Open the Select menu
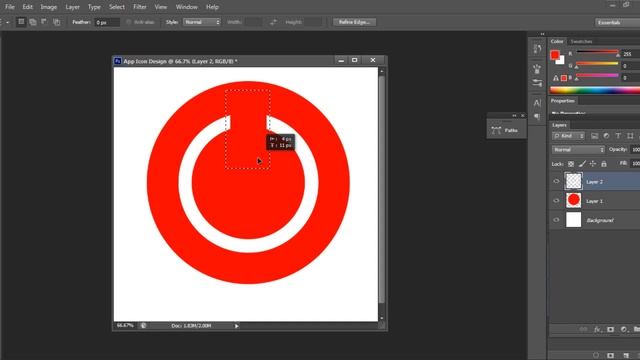 117,7
